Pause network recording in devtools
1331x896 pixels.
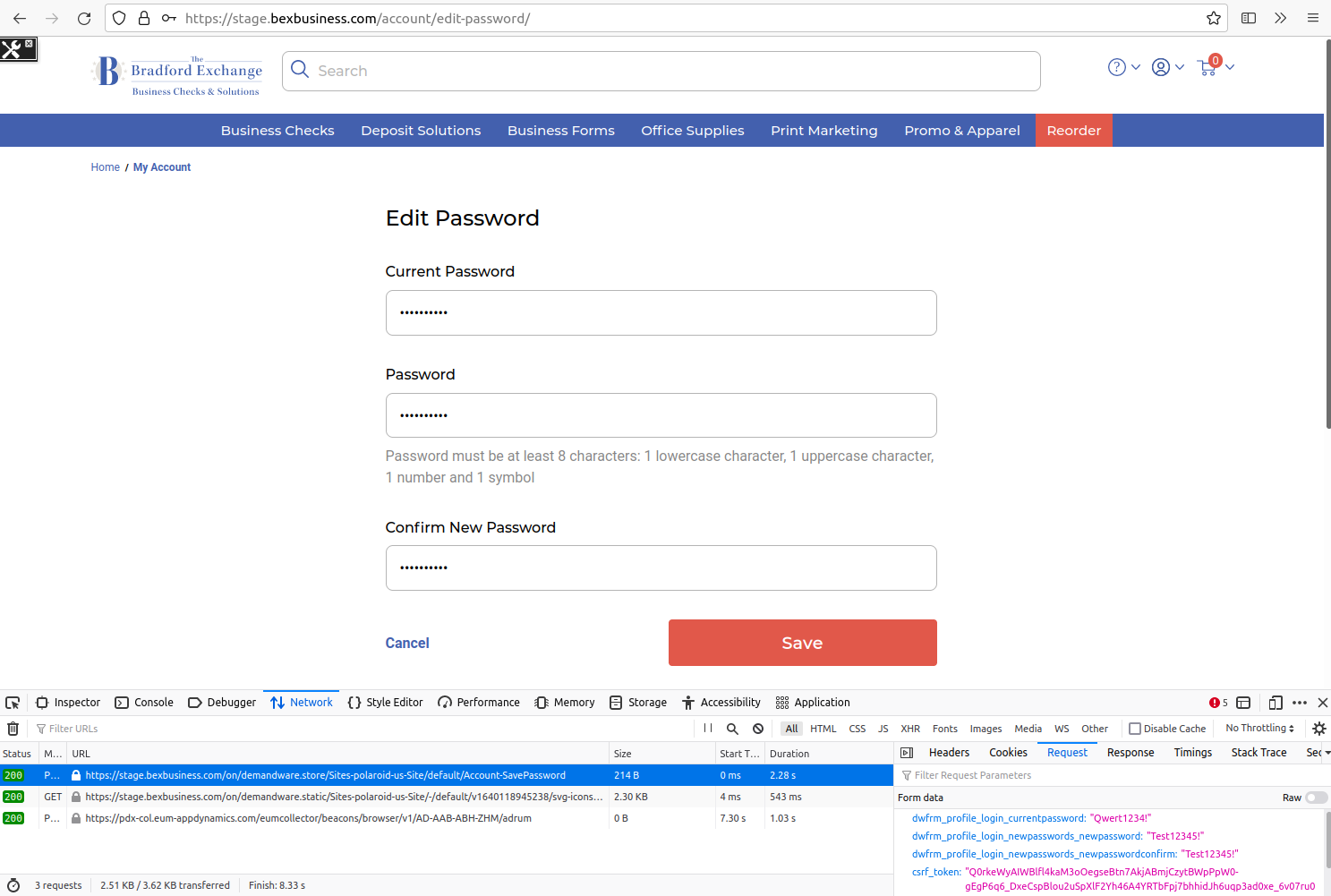pos(708,729)
